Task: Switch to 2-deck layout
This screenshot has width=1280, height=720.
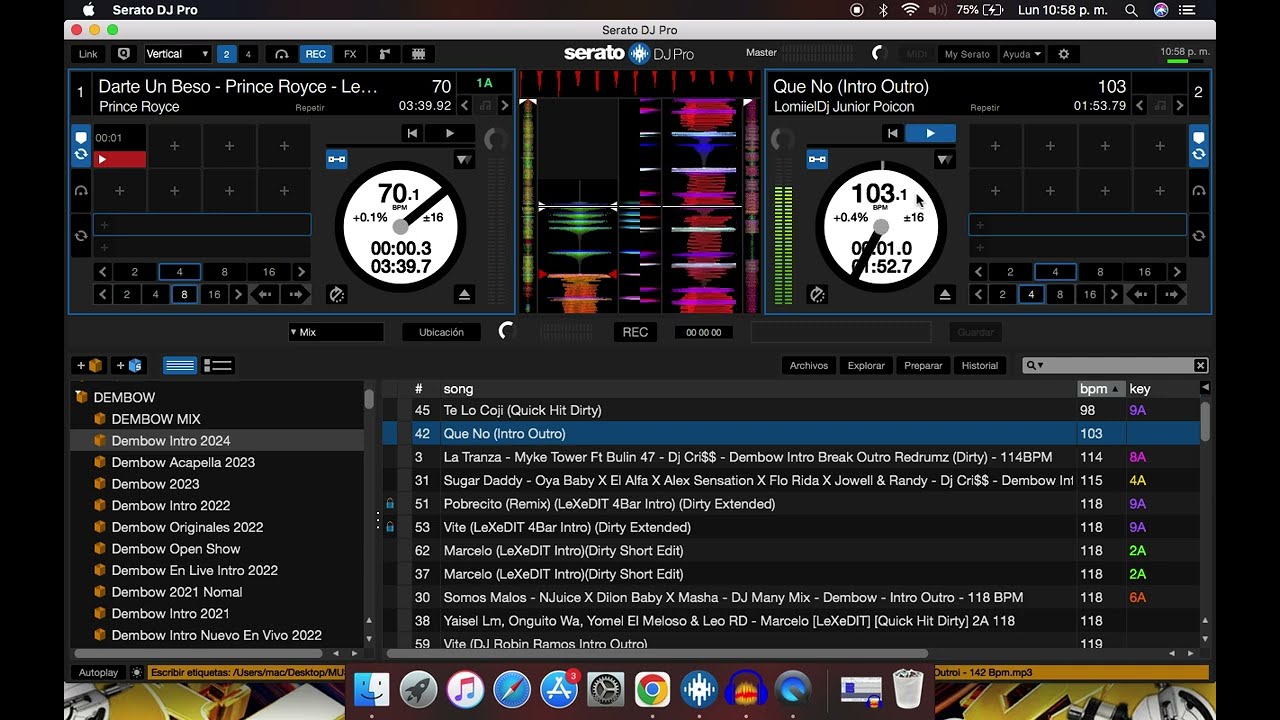Action: [x=227, y=54]
